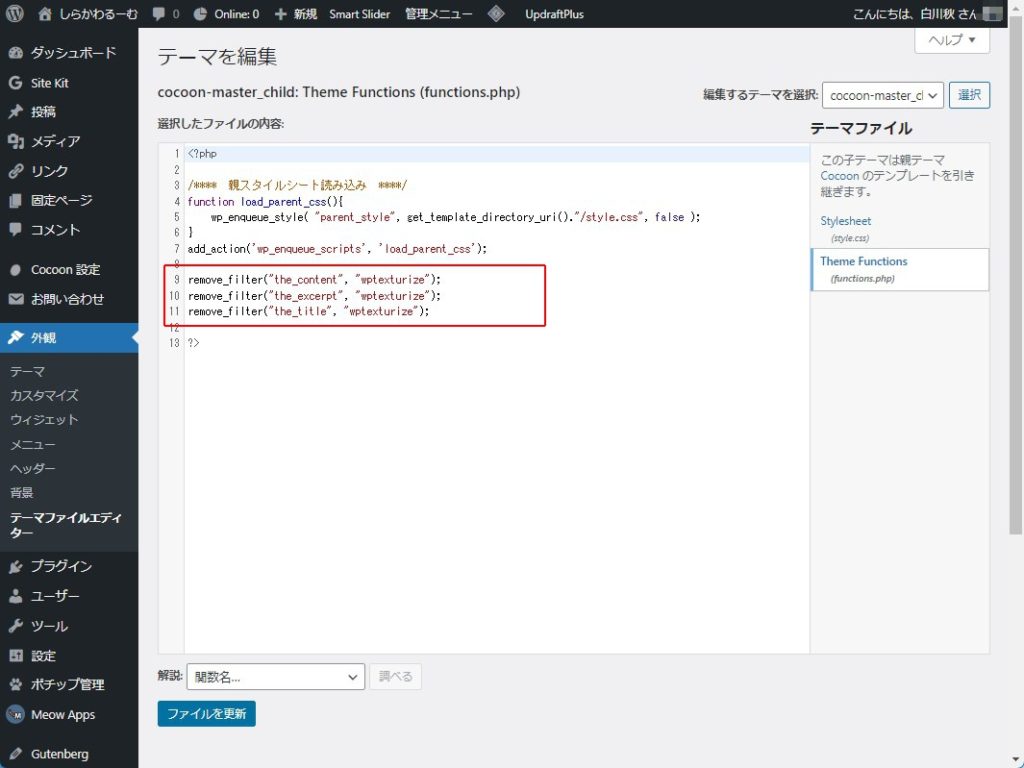Click the メディア media icon in sidebar
Screen dimensions: 1024x768
15,142
